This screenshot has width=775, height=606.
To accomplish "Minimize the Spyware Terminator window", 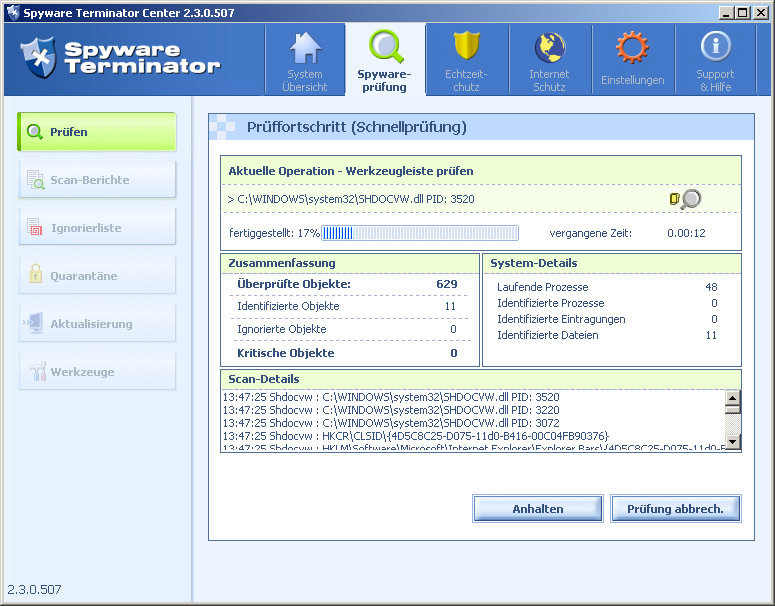I will click(726, 13).
